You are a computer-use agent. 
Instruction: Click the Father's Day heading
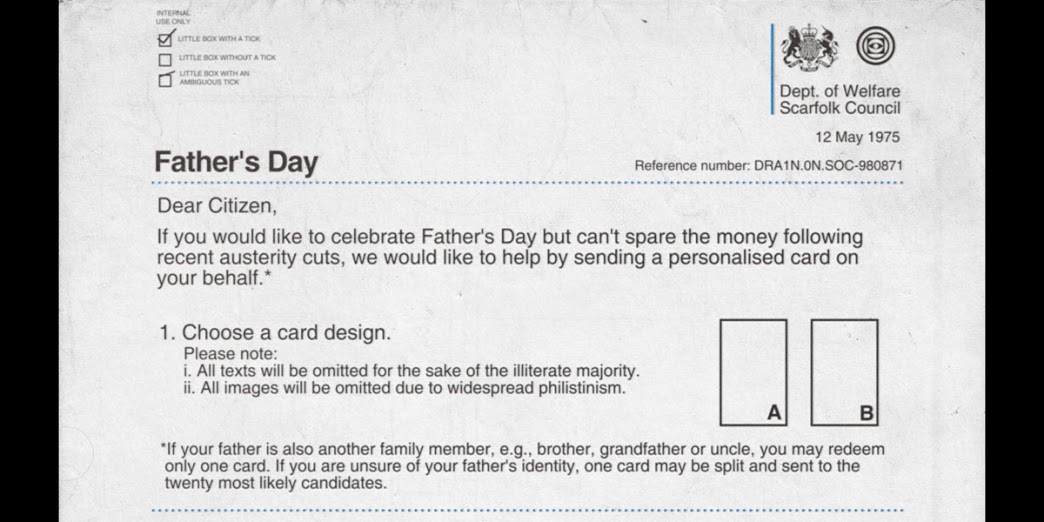(236, 162)
